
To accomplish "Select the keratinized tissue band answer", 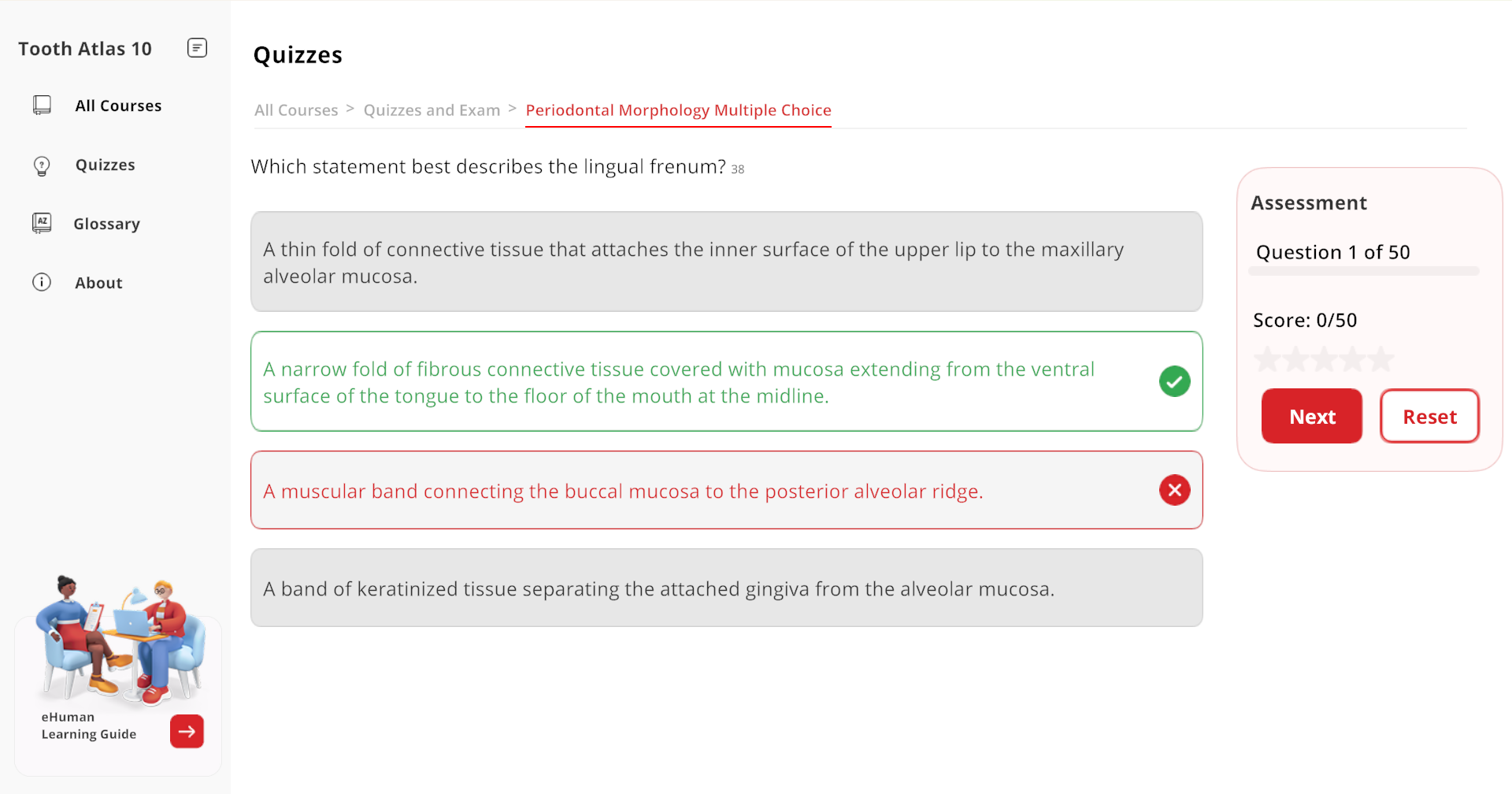I will pyautogui.click(x=726, y=588).
